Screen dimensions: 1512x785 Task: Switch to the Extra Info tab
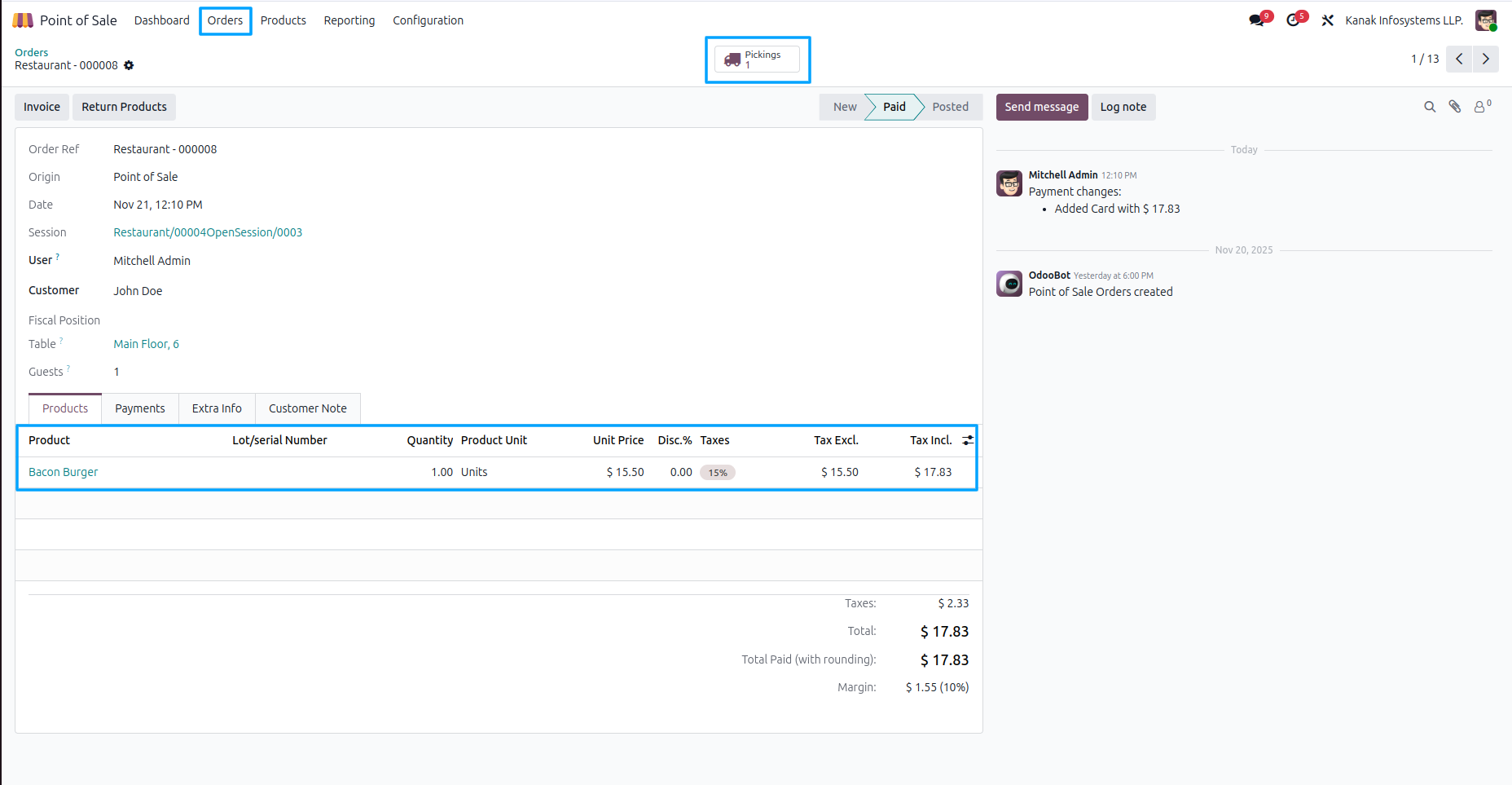[217, 408]
